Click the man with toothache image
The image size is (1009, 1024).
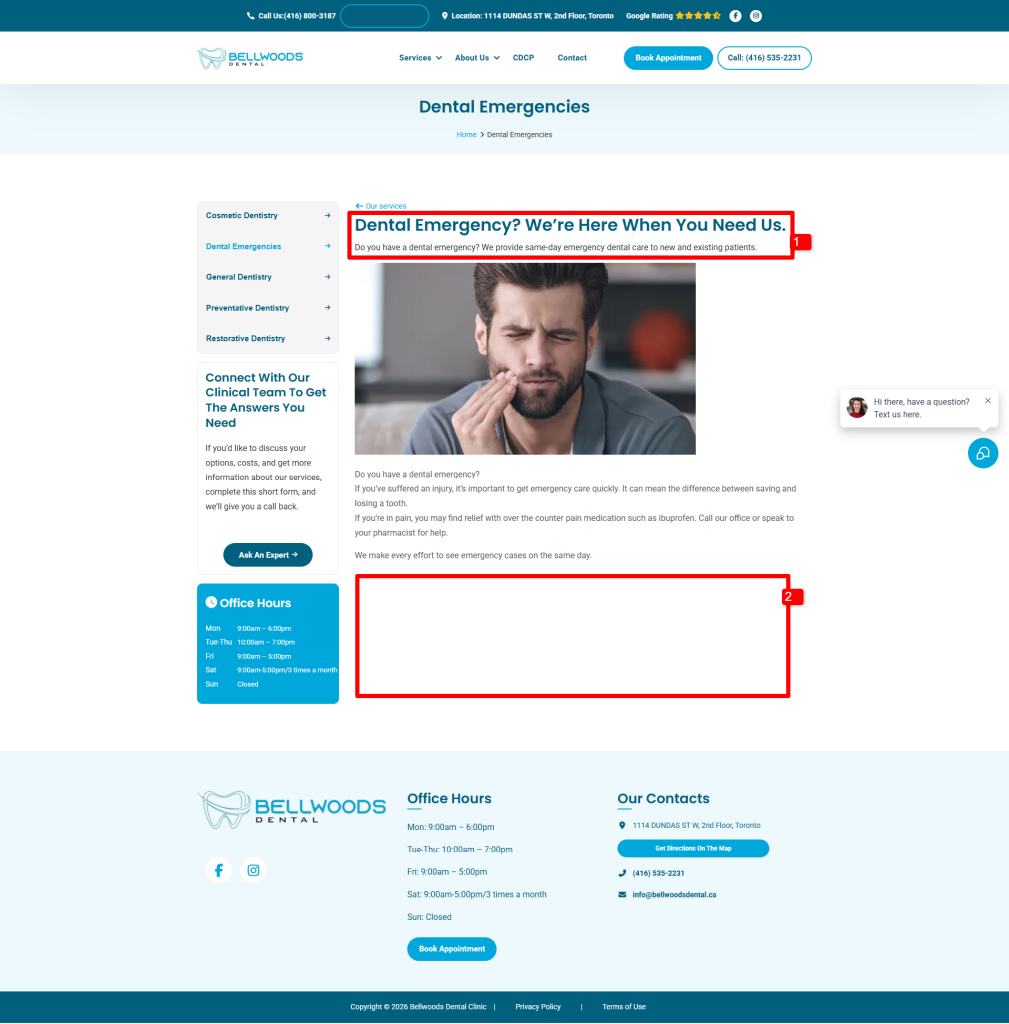point(525,359)
